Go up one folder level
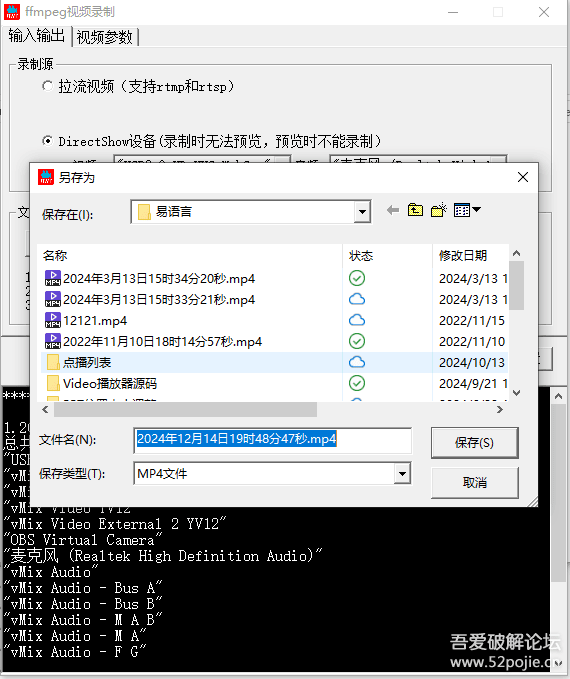Image resolution: width=570 pixels, height=679 pixels. [415, 210]
